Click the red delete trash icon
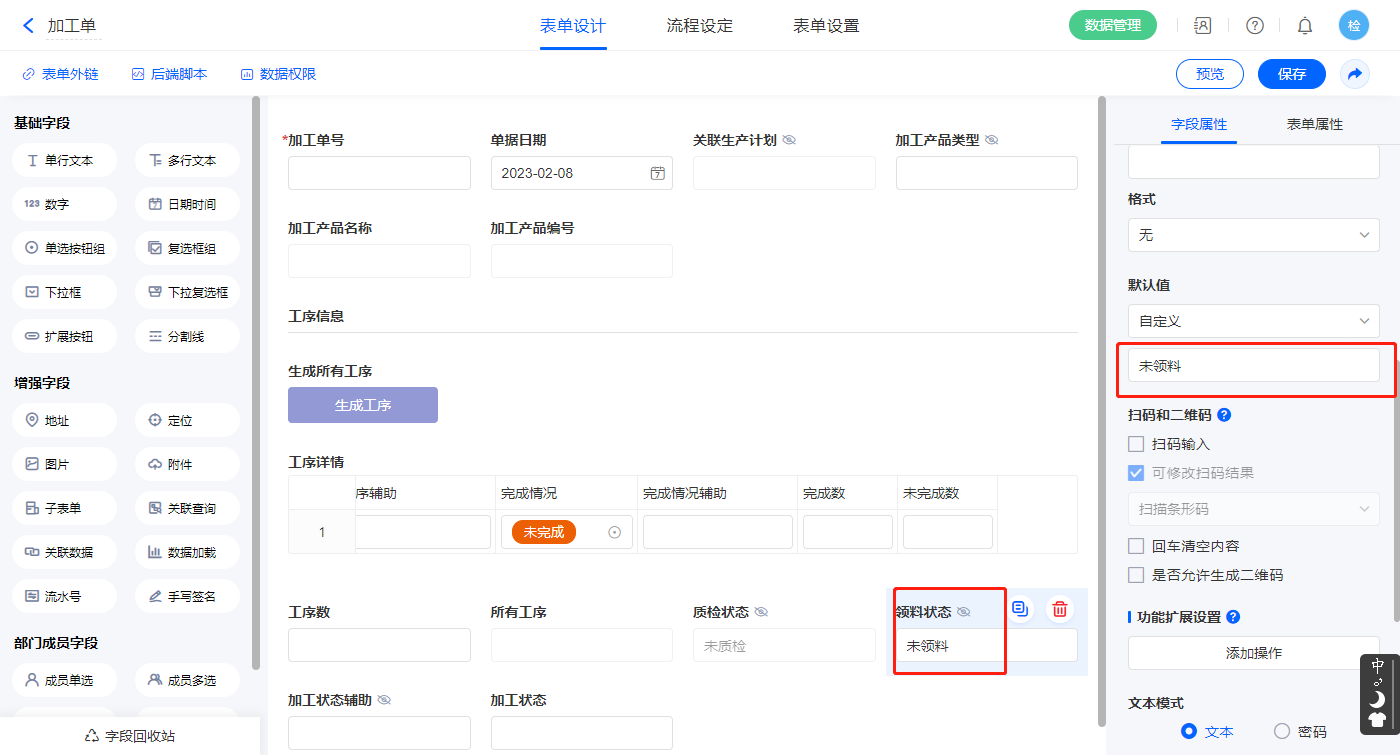Image resolution: width=1400 pixels, height=755 pixels. click(x=1060, y=609)
